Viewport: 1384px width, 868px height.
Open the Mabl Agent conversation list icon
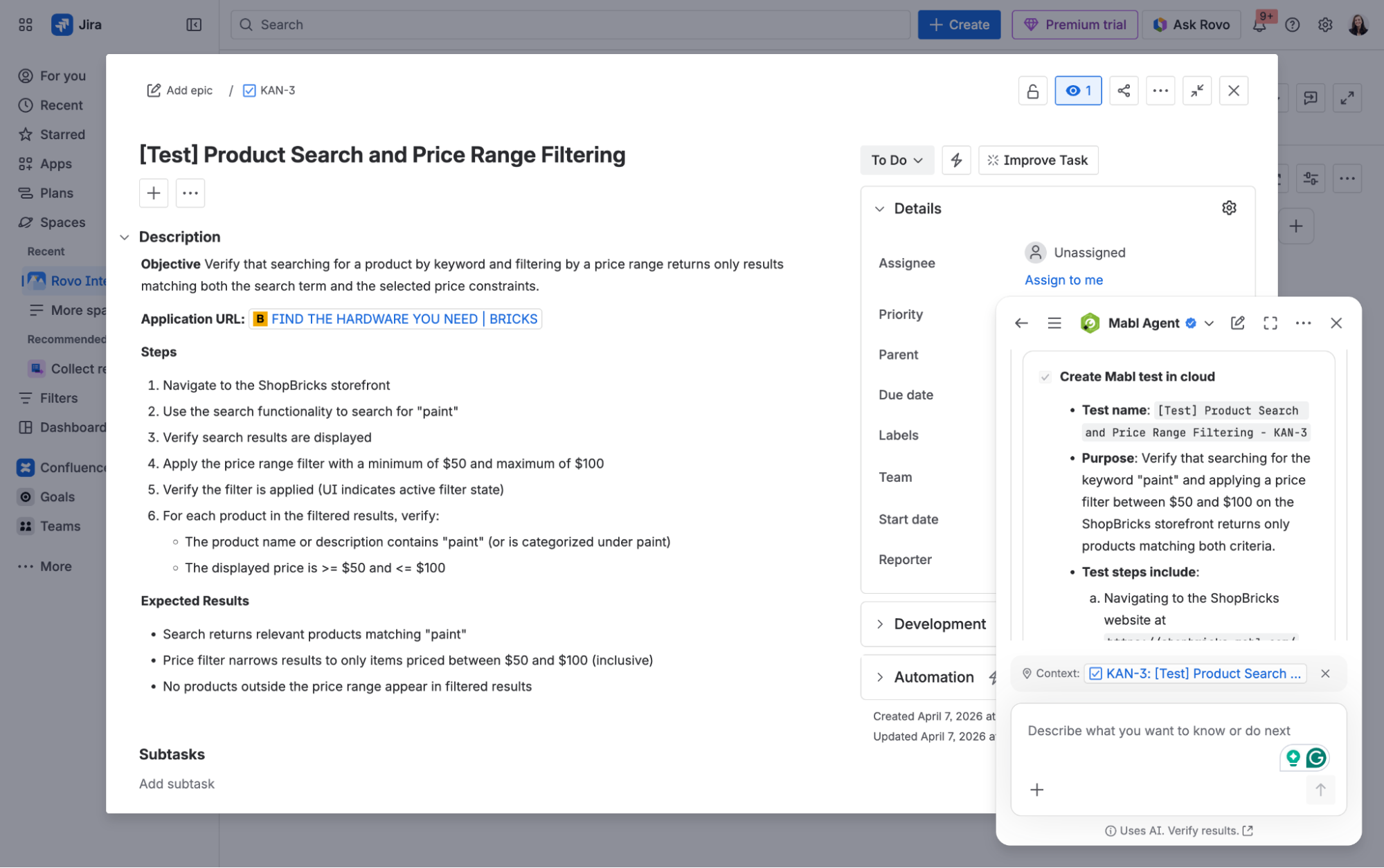click(1054, 323)
